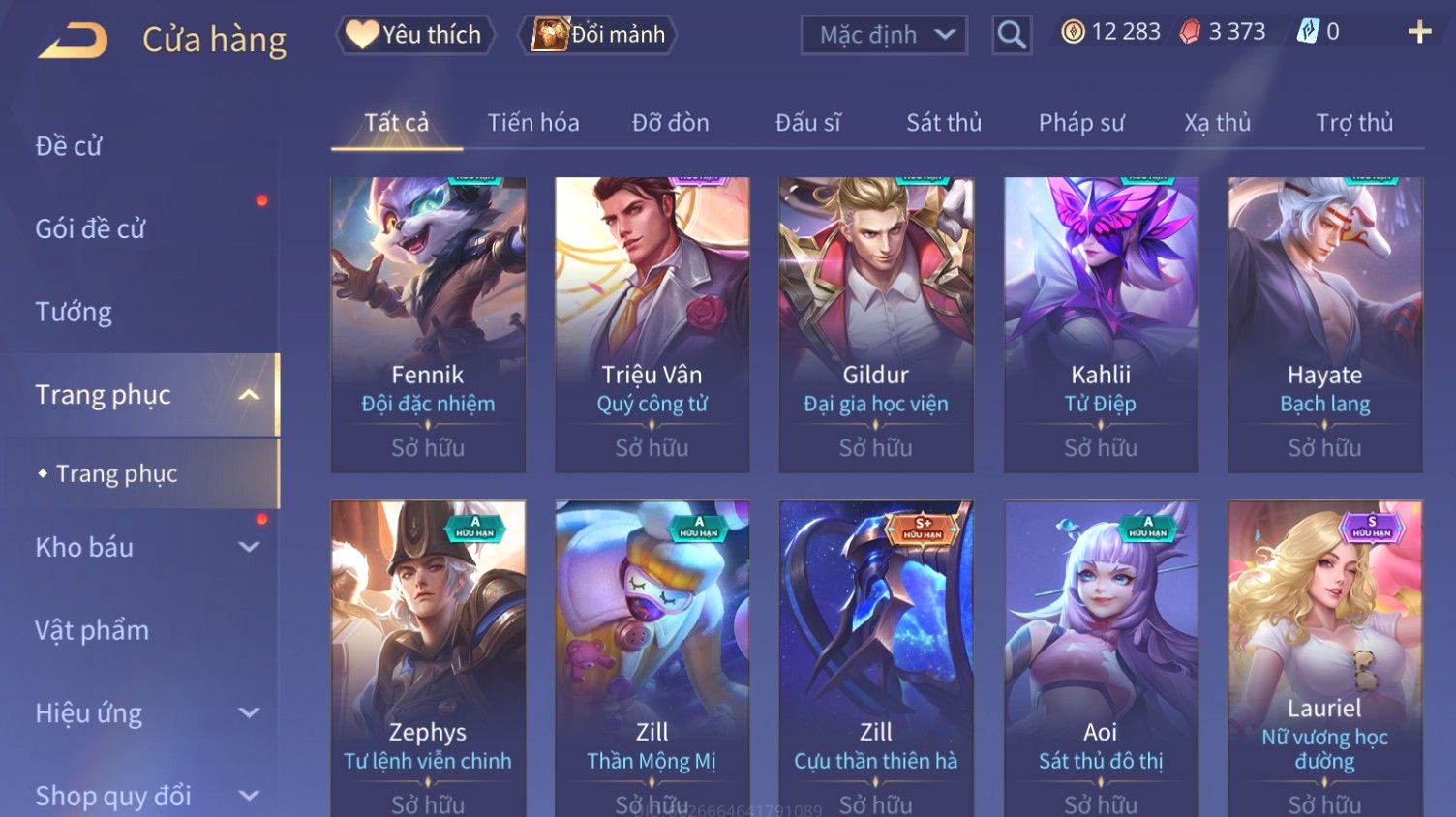The image size is (1456, 817).
Task: Select the Tiến hóa tab
Action: pos(533,123)
